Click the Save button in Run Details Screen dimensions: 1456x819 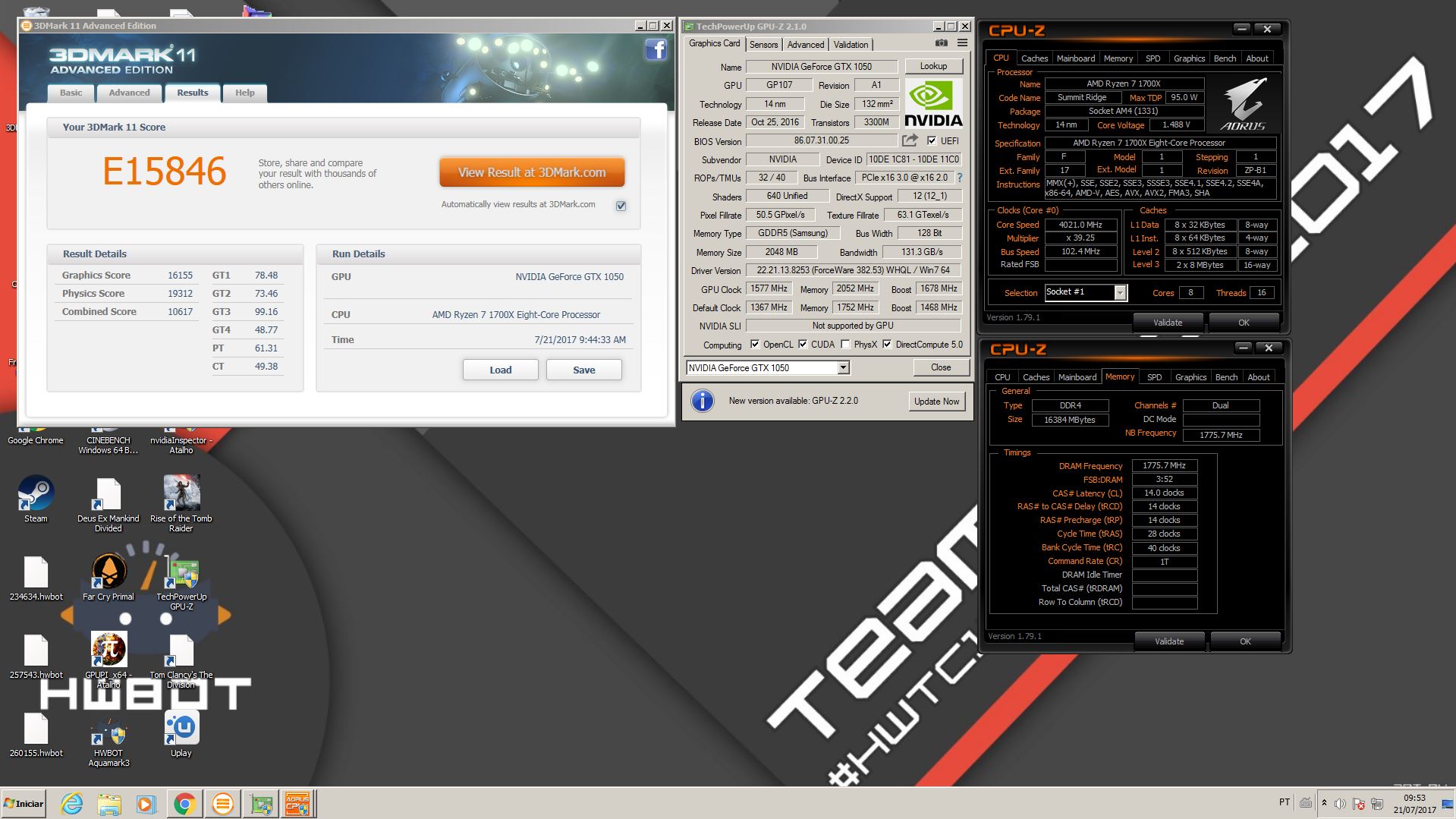(x=584, y=370)
